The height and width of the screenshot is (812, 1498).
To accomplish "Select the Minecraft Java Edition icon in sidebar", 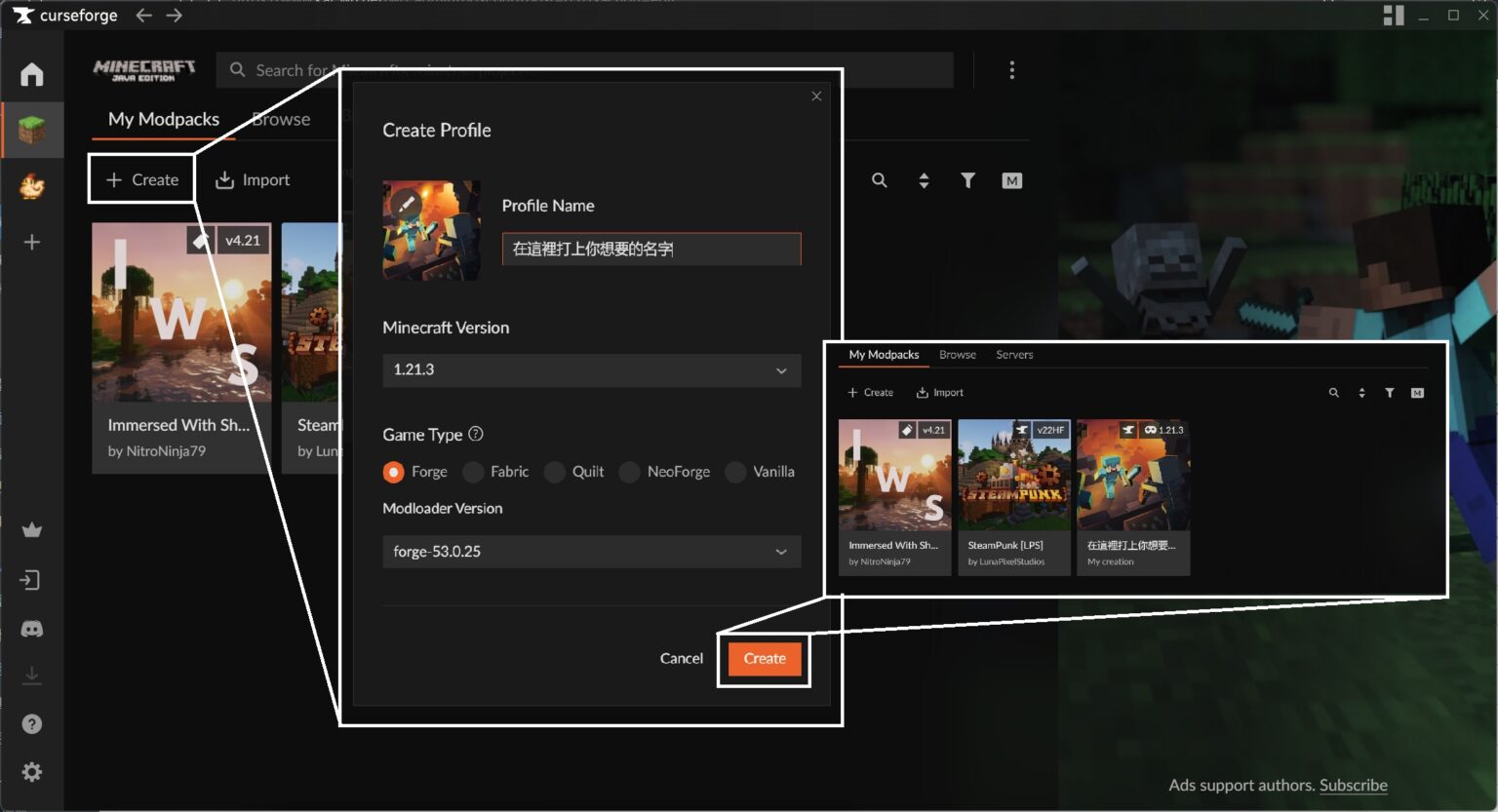I will pyautogui.click(x=32, y=130).
